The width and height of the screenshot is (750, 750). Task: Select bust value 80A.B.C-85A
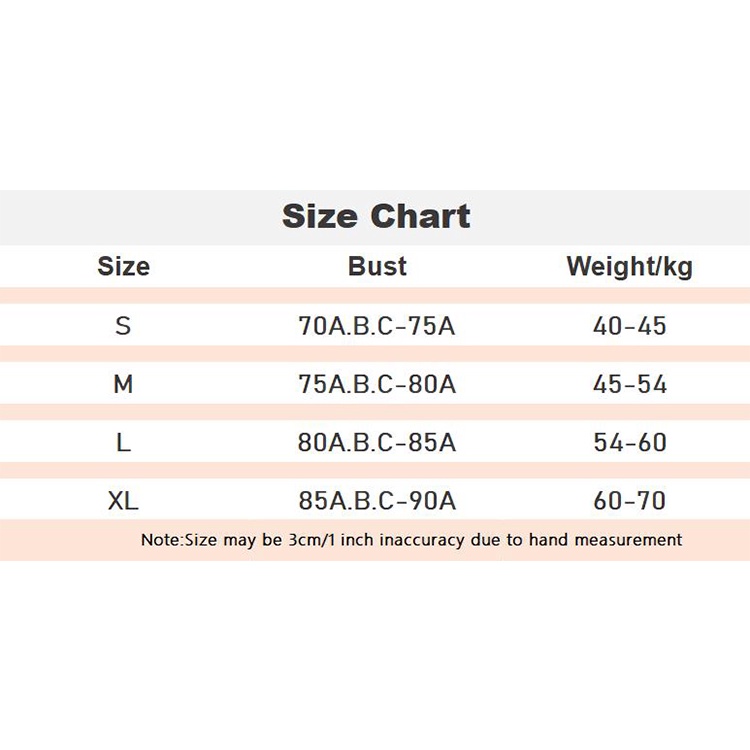[x=377, y=442]
